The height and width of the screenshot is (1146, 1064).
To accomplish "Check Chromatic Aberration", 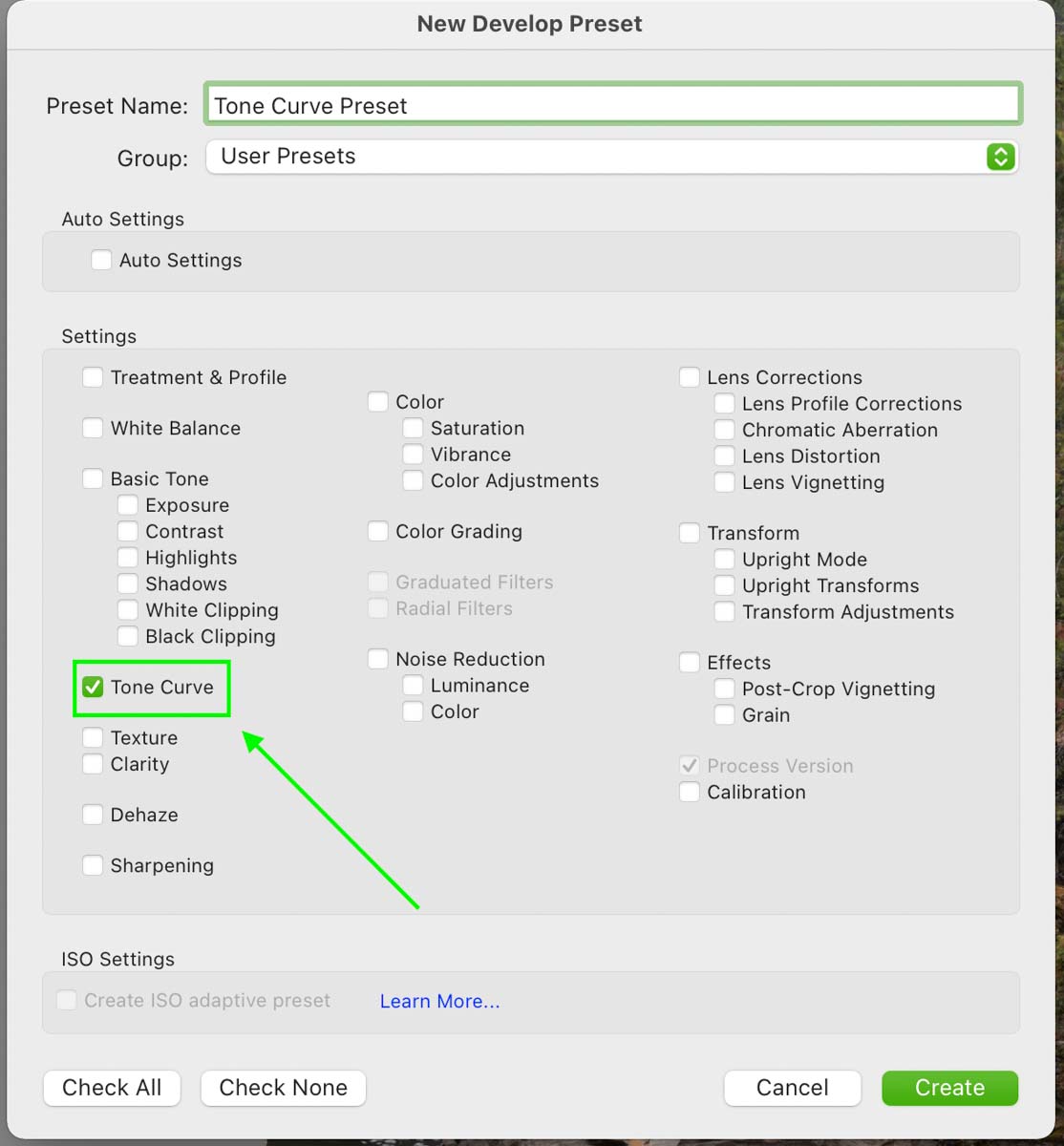I will click(725, 430).
